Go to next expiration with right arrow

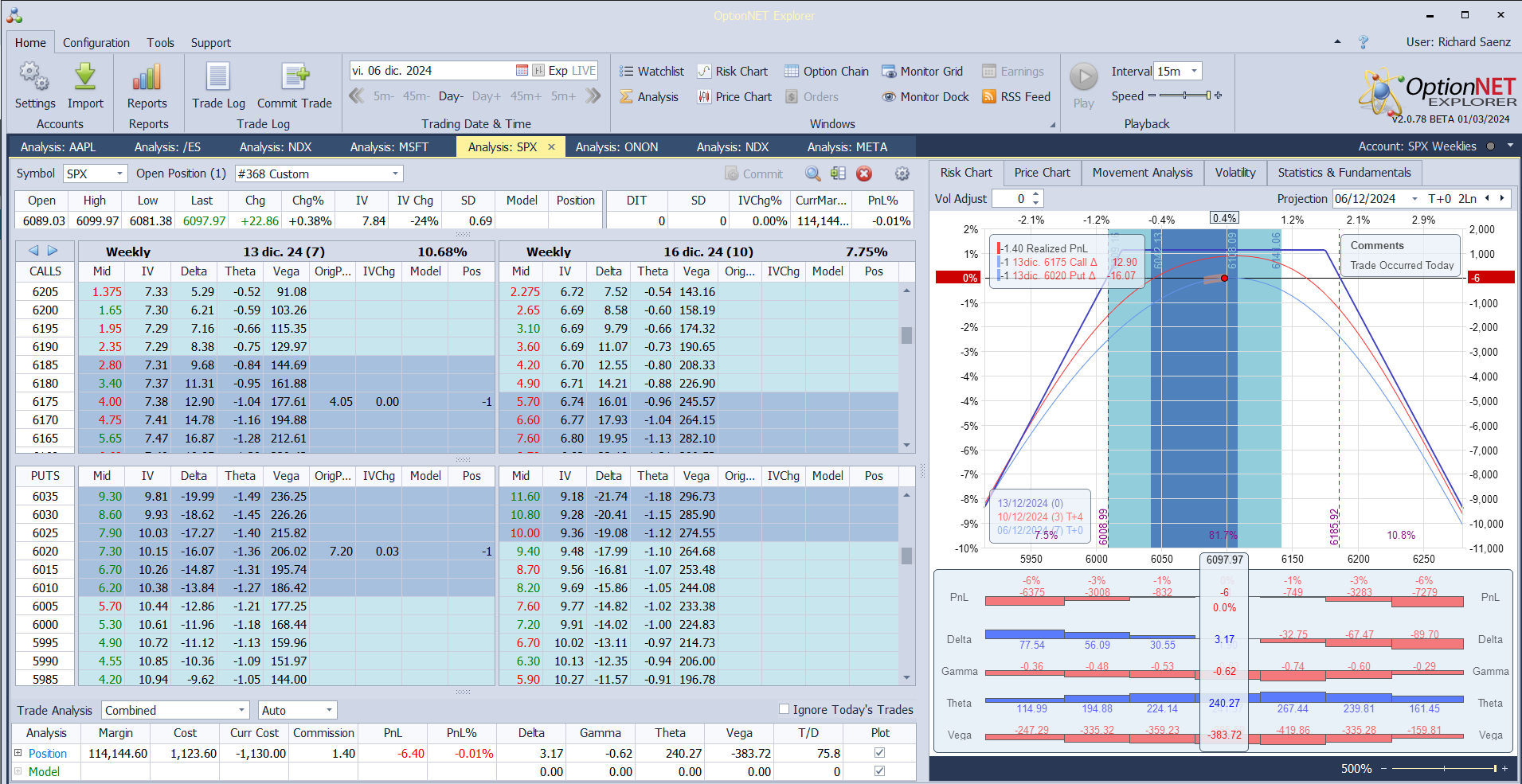[53, 251]
